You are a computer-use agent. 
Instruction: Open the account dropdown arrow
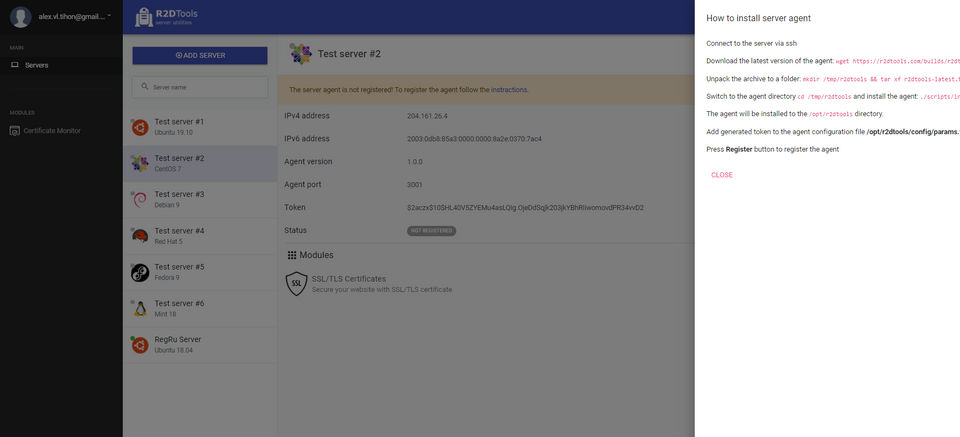(108, 17)
